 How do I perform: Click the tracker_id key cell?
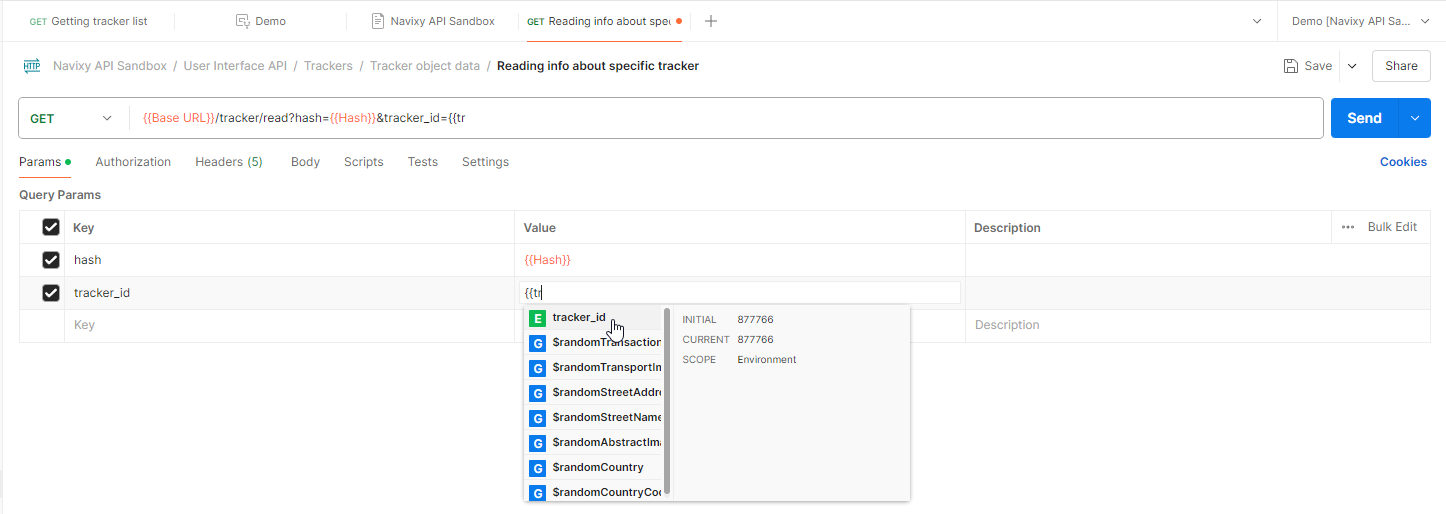click(x=289, y=293)
